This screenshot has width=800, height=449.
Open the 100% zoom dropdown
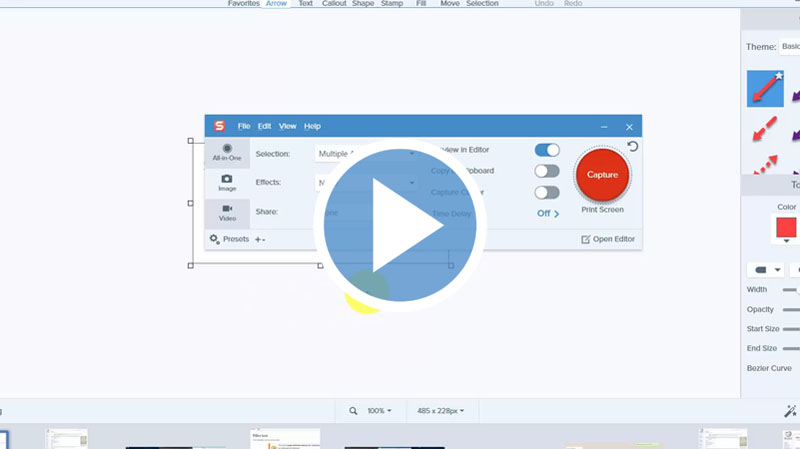(x=379, y=411)
